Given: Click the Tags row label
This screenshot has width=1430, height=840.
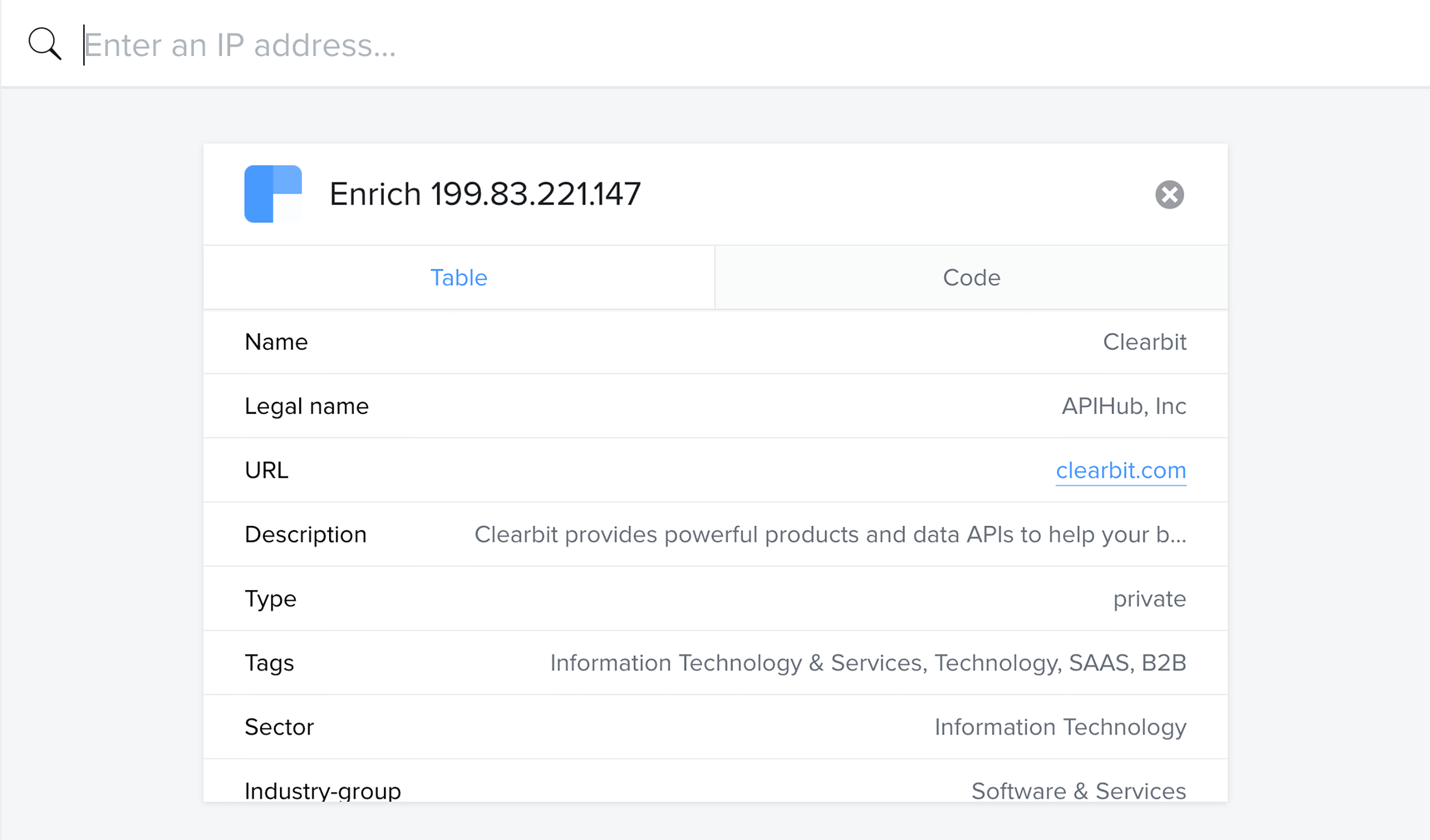Looking at the screenshot, I should point(269,663).
